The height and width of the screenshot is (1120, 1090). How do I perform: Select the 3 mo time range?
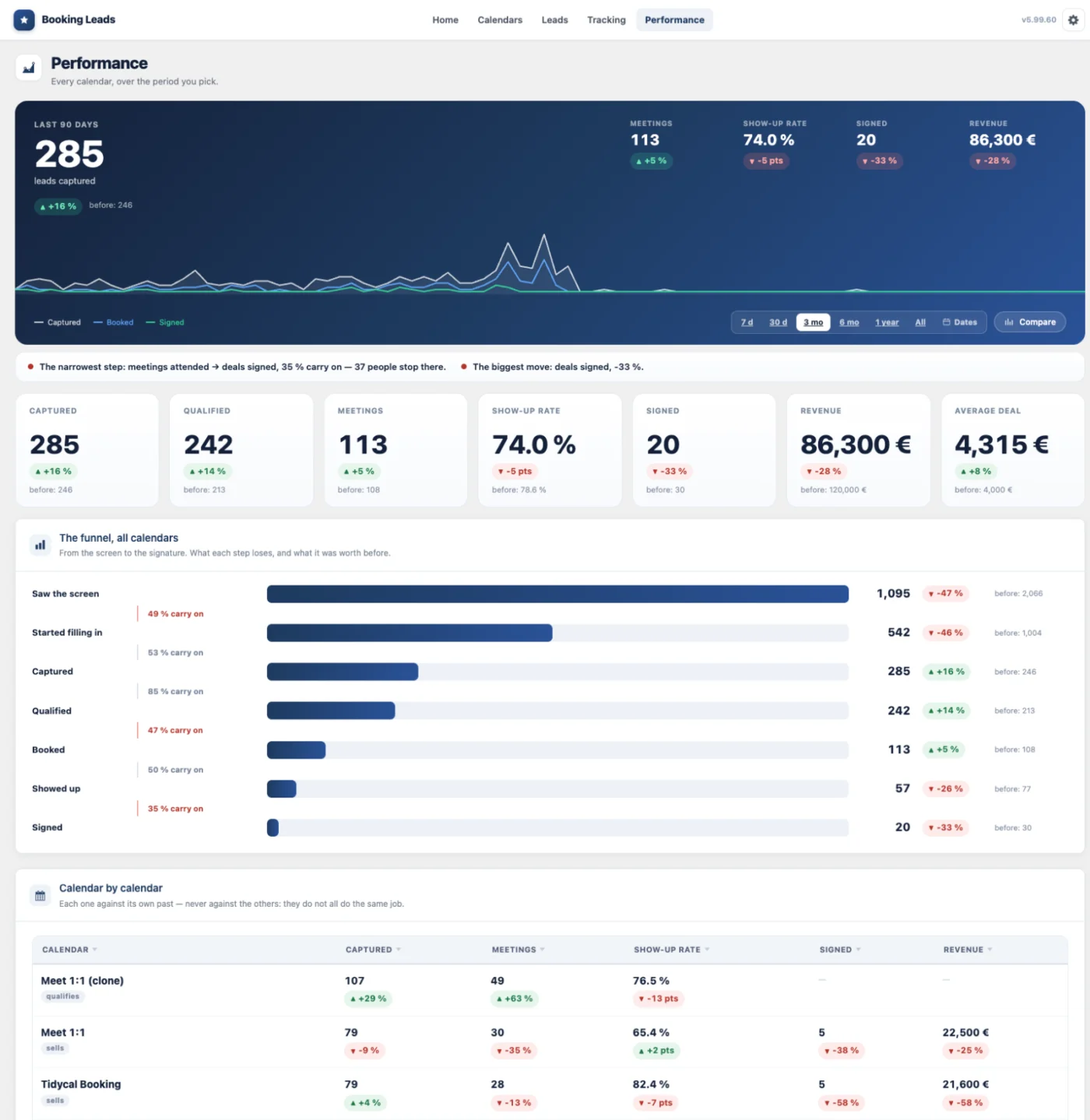tap(814, 322)
